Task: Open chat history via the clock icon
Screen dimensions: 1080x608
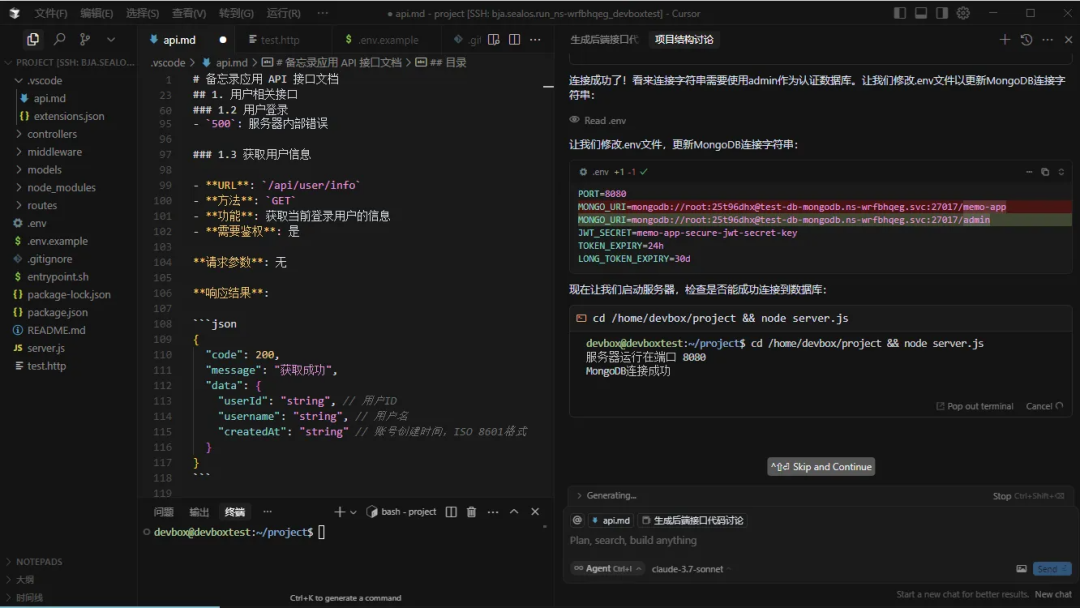Action: pyautogui.click(x=1026, y=39)
